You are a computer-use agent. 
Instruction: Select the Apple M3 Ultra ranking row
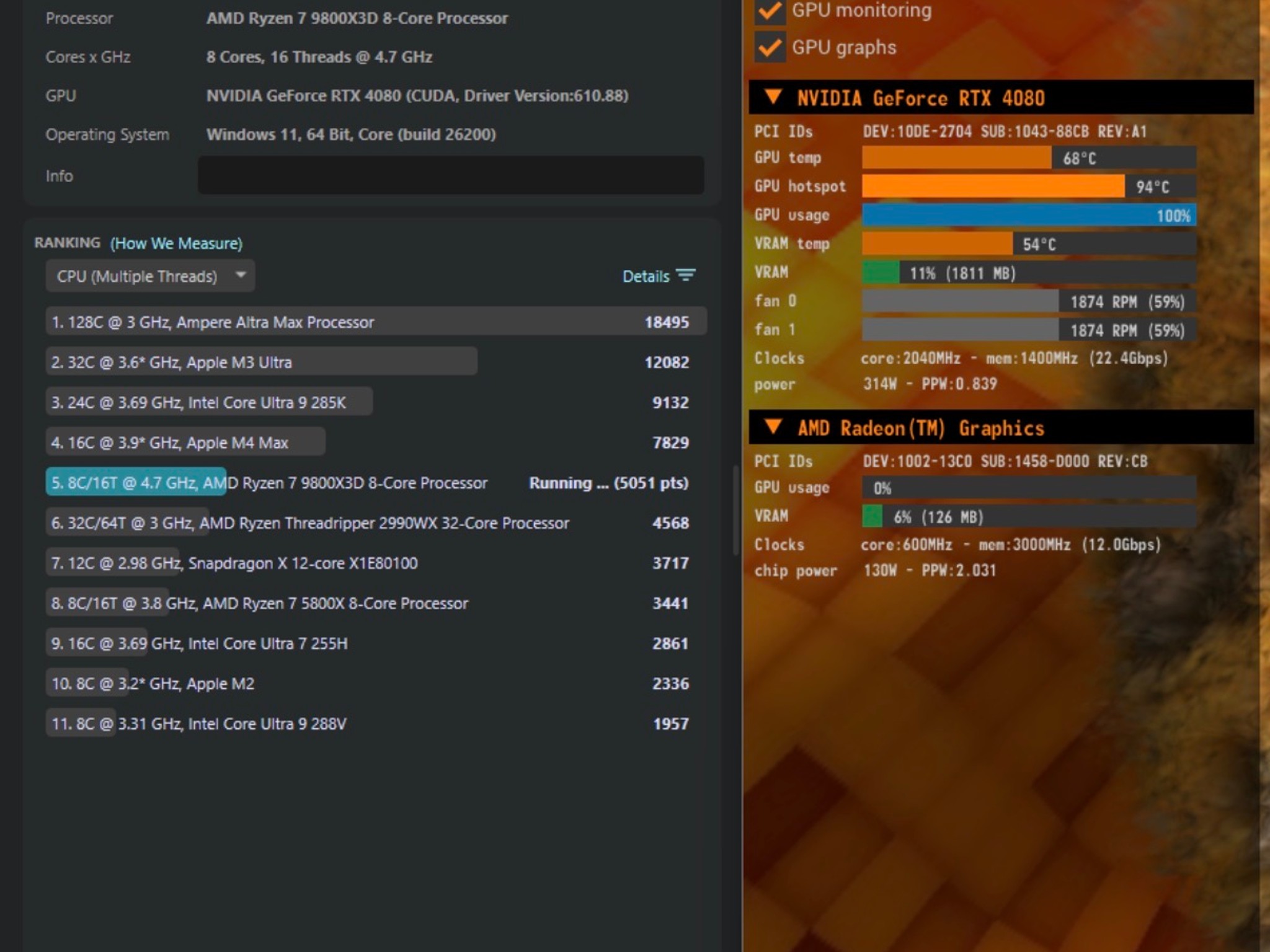coord(376,362)
